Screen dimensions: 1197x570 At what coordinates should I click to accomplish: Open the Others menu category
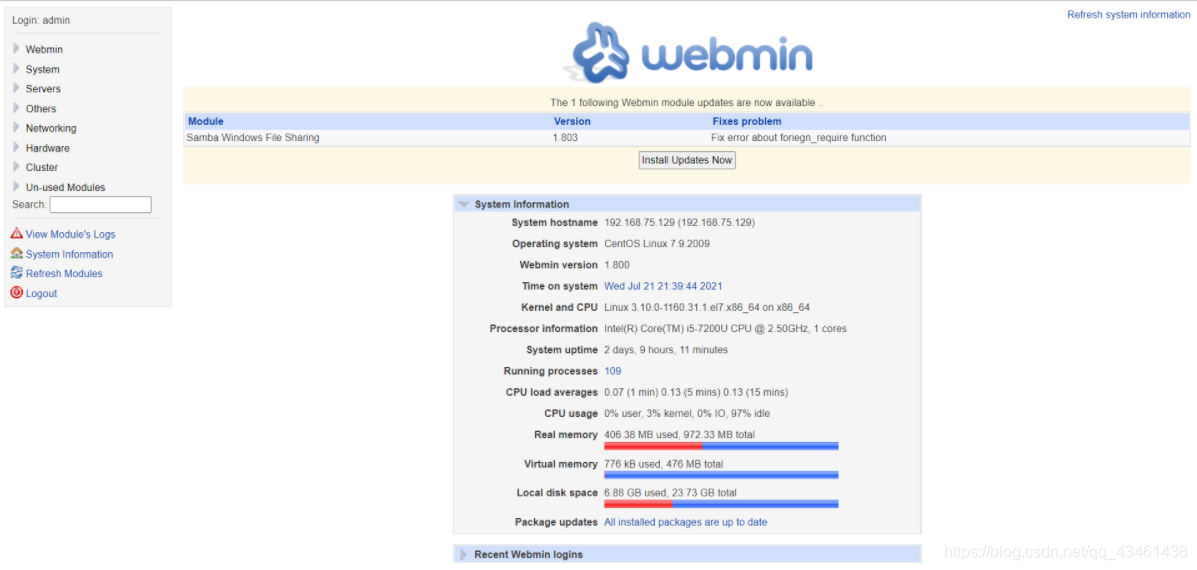coord(41,109)
